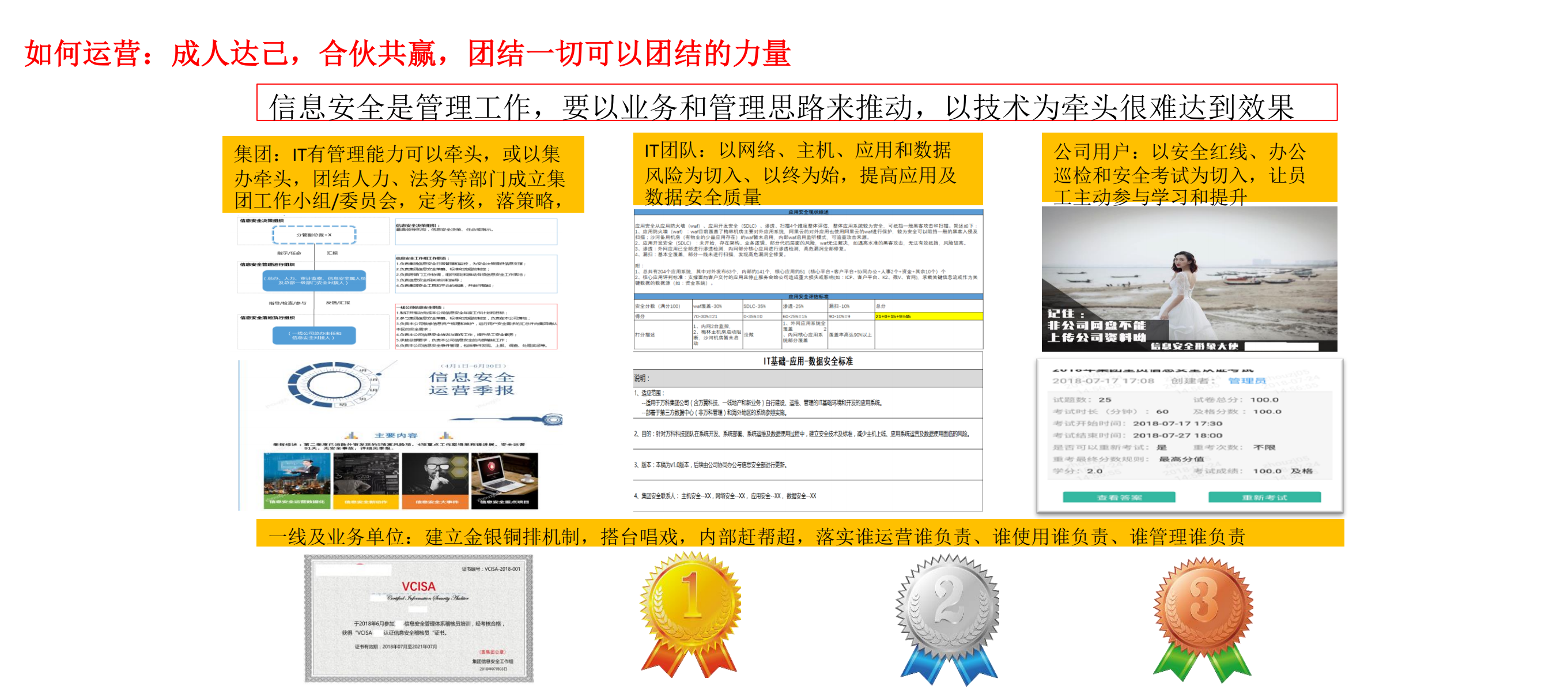1568x697 pixels.
Task: Open the 信息安全新动作 thumbnail
Action: point(367,481)
